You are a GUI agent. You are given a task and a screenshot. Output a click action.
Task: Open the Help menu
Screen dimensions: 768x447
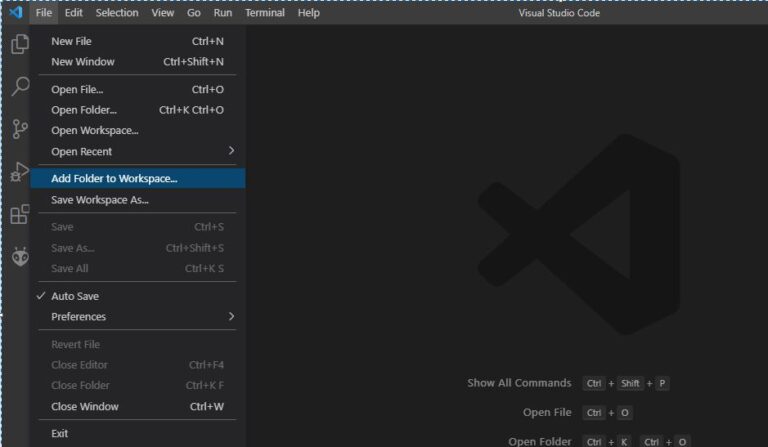(x=309, y=13)
